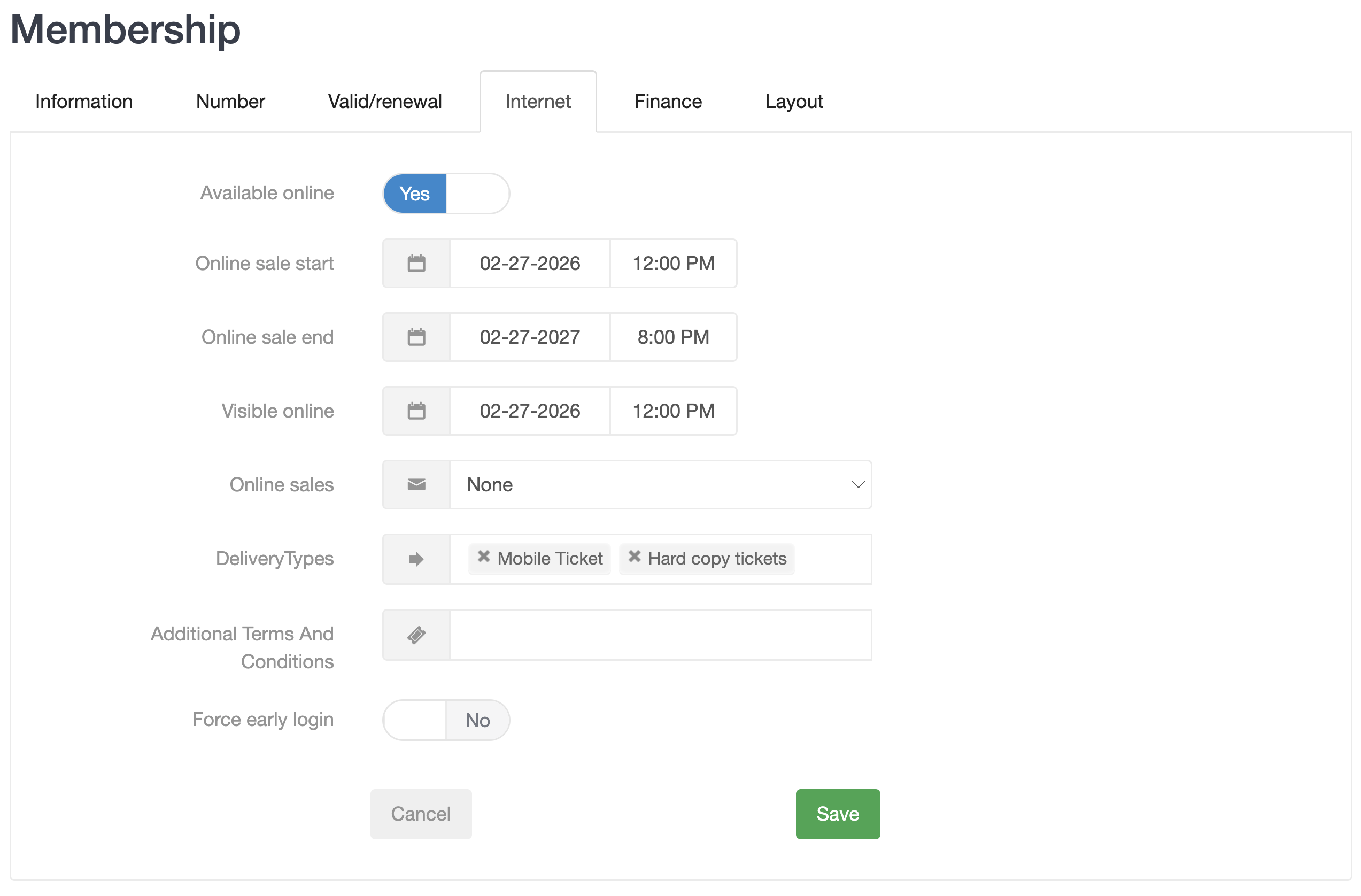The width and height of the screenshot is (1361, 896).
Task: Remove Hard copy tickets tag
Action: [x=634, y=557]
